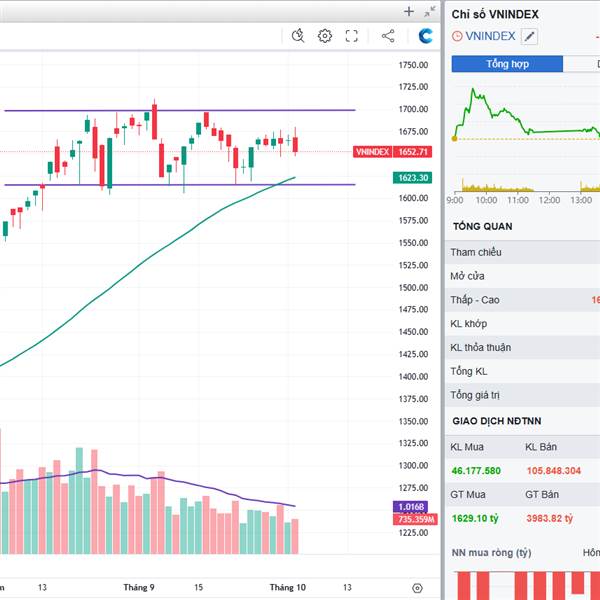Viewport: 600px width, 600px height.
Task: Click the purple 1.016B volume label
Action: [413, 507]
